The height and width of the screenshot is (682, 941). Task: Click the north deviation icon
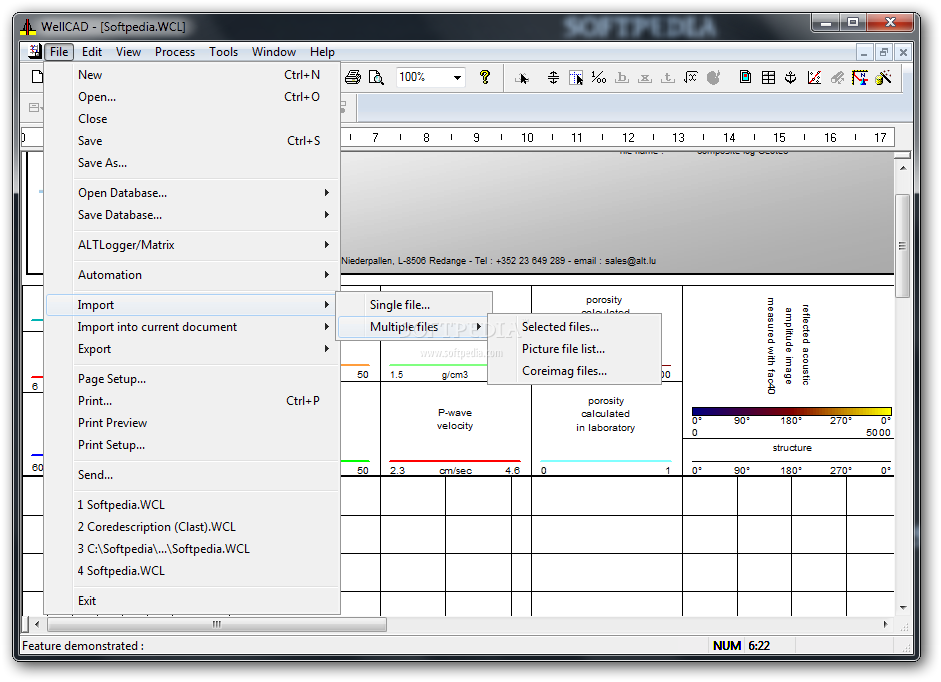coord(860,77)
